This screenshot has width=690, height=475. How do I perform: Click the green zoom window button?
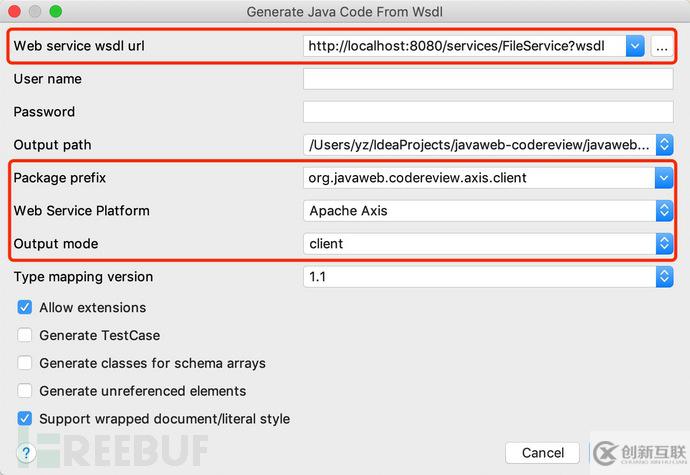(x=55, y=11)
